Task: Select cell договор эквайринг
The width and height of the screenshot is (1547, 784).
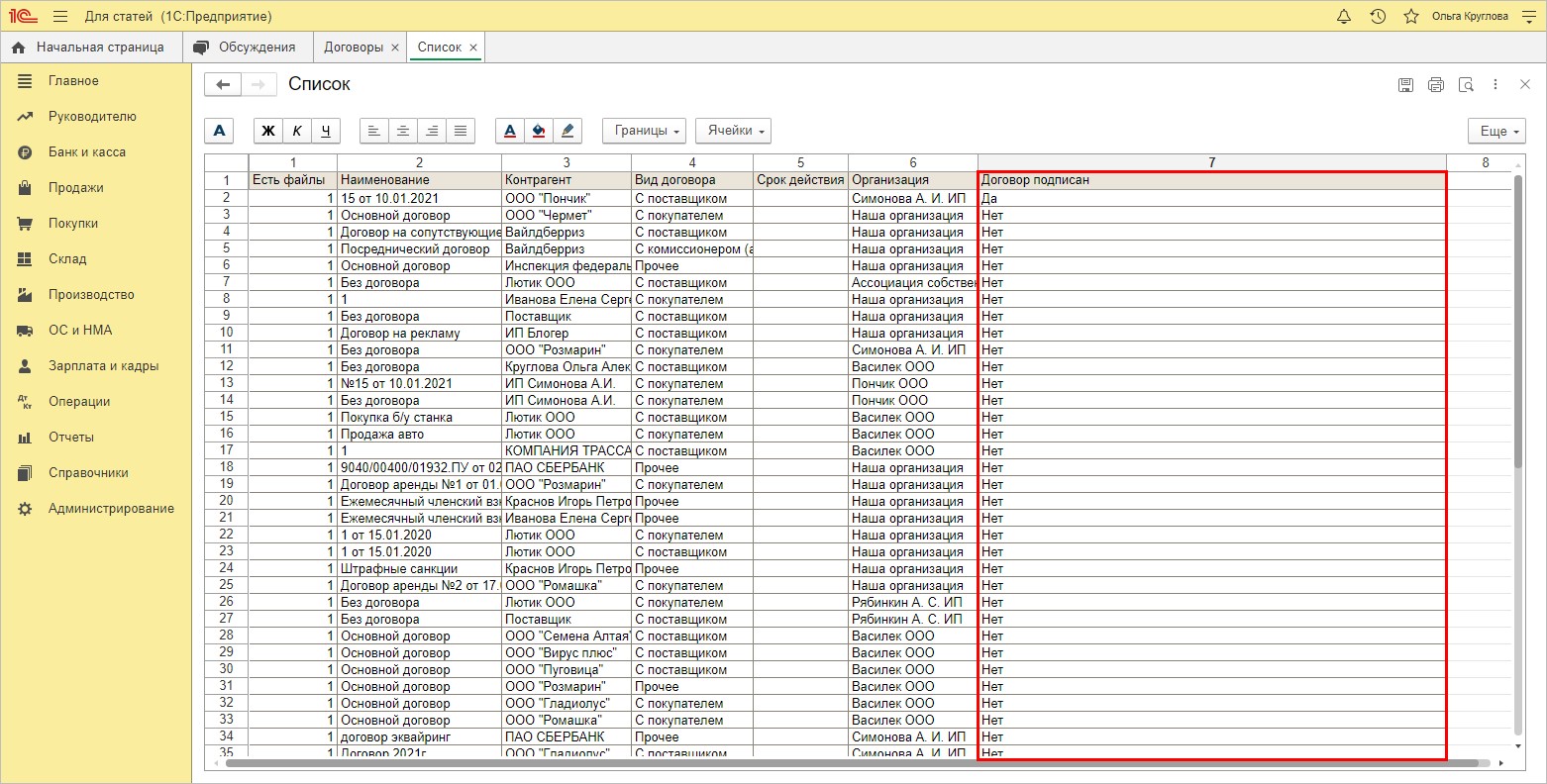Action: [x=419, y=736]
